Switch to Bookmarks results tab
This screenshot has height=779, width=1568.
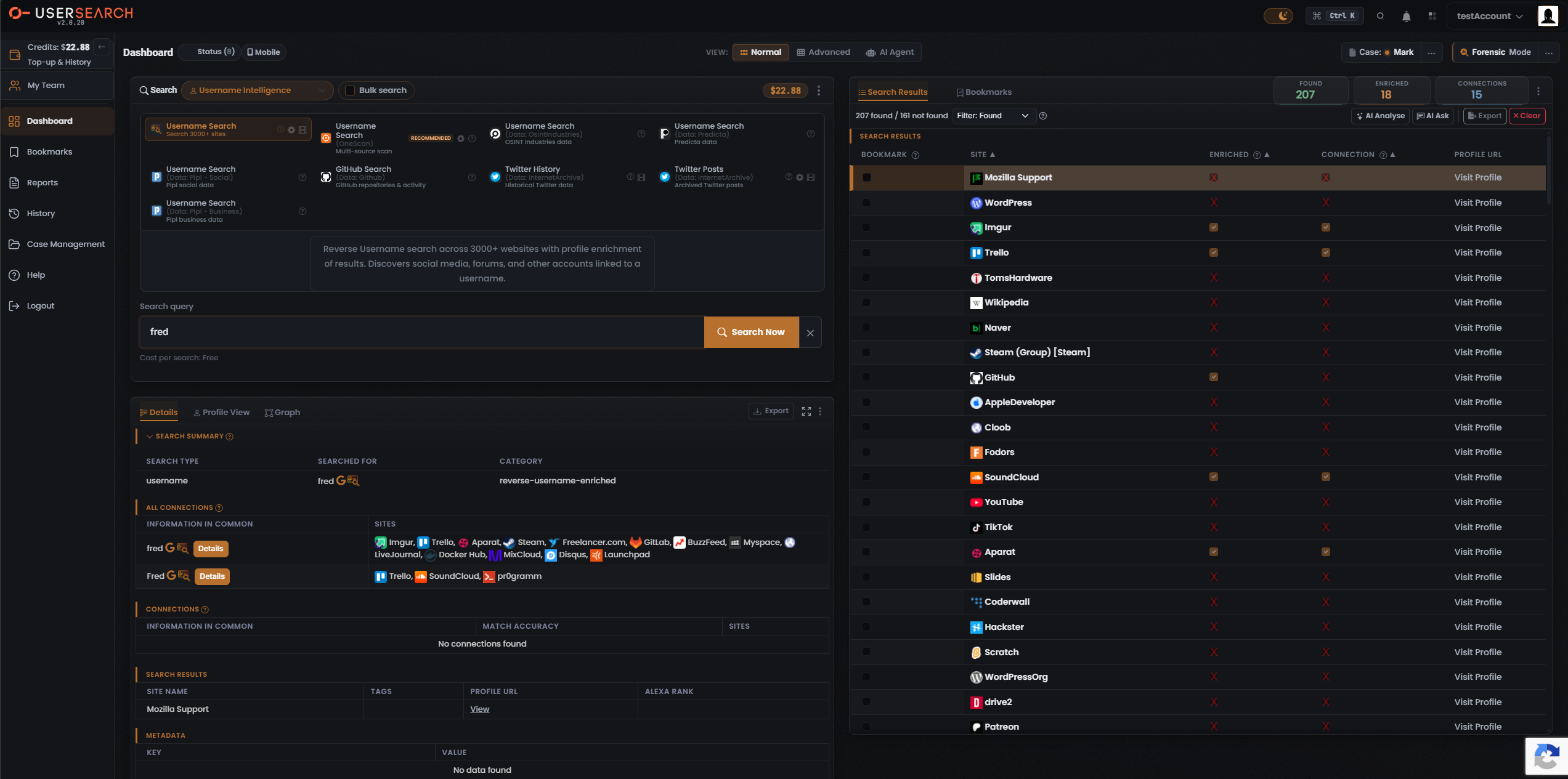[984, 92]
